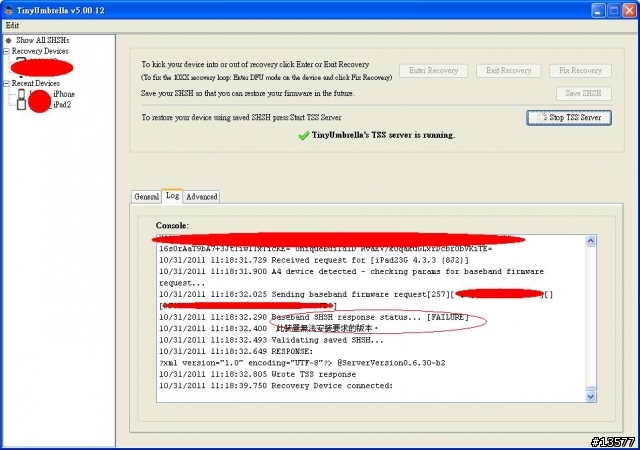Open the Edit menu

[12, 25]
